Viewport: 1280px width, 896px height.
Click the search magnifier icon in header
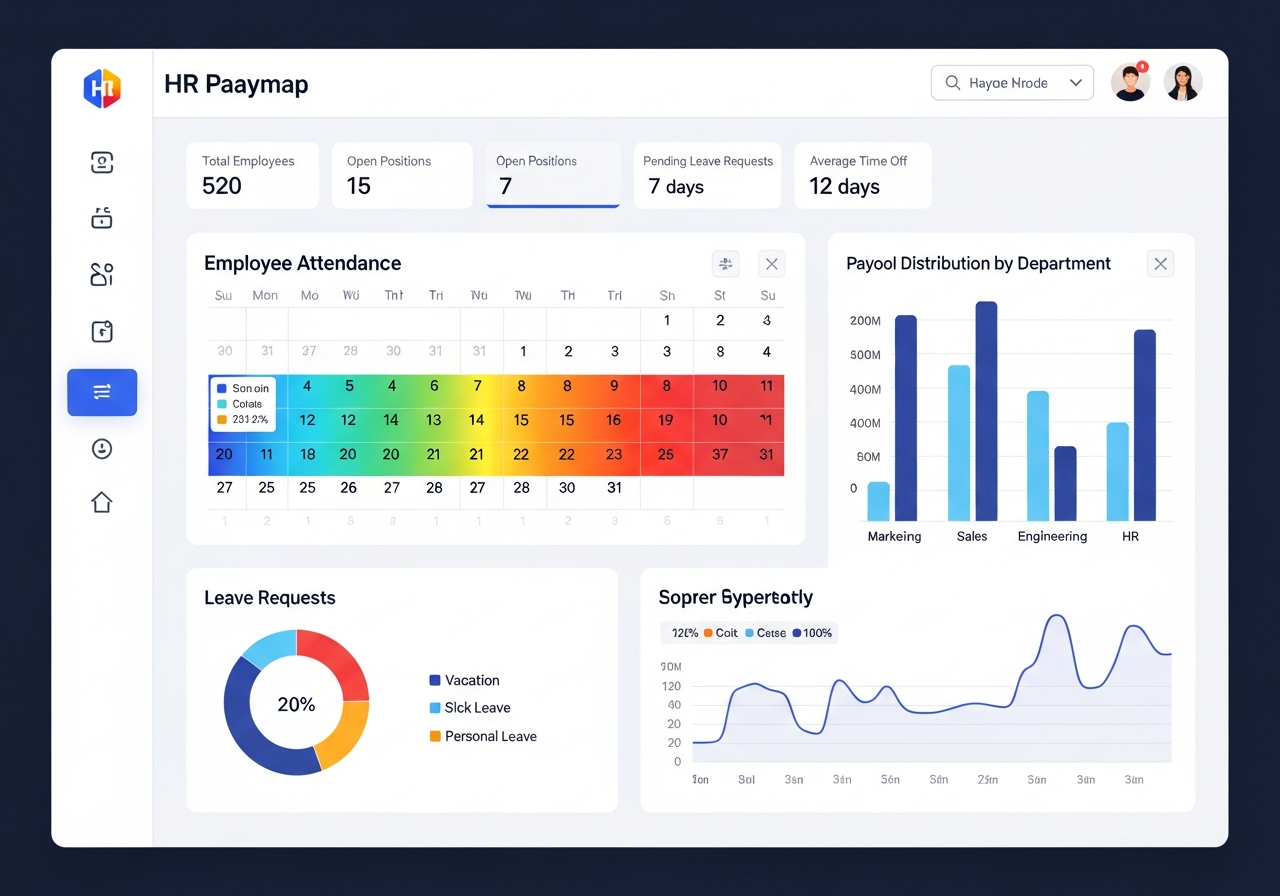pyautogui.click(x=952, y=83)
